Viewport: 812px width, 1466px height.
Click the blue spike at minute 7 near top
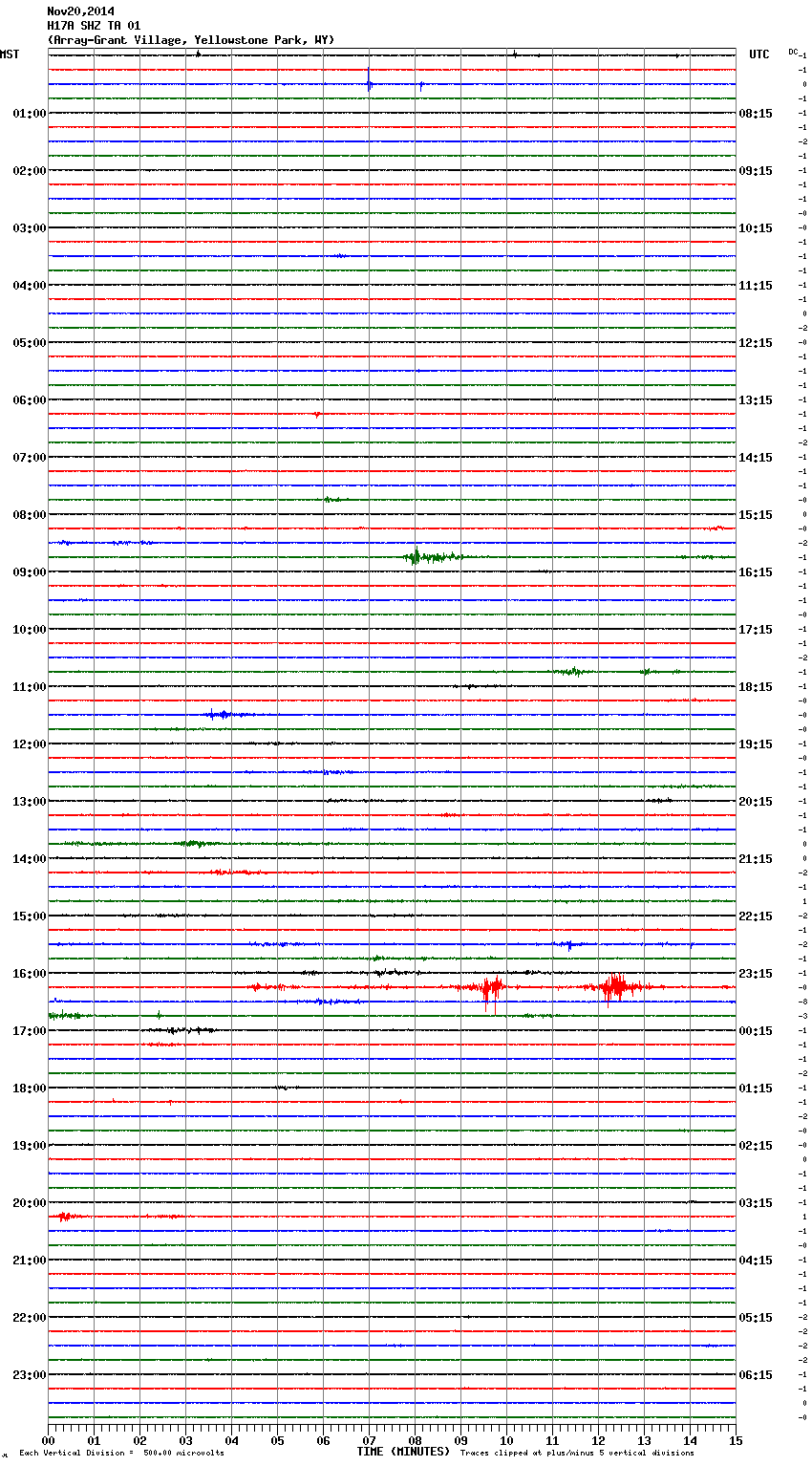(369, 82)
